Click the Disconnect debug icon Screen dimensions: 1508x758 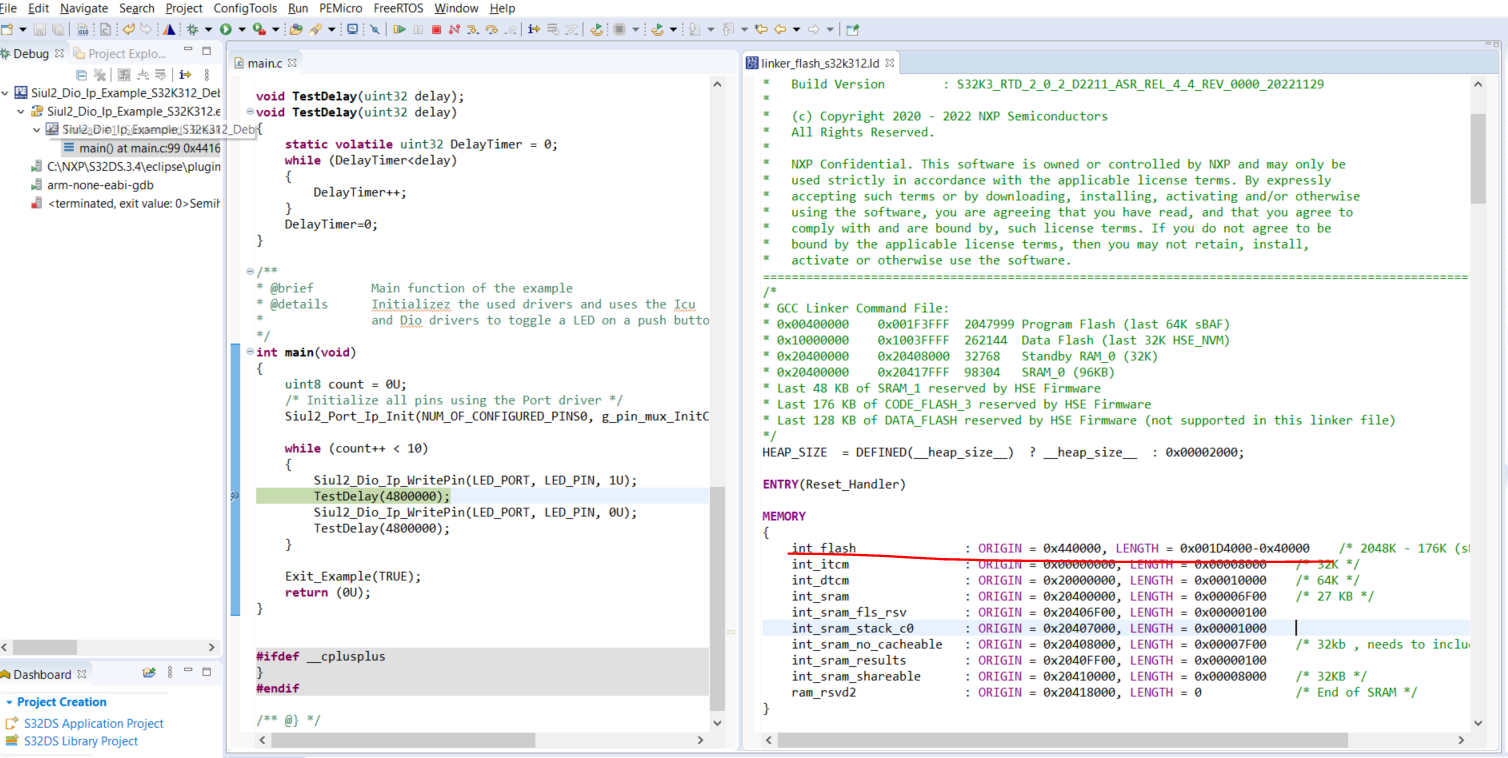455,29
